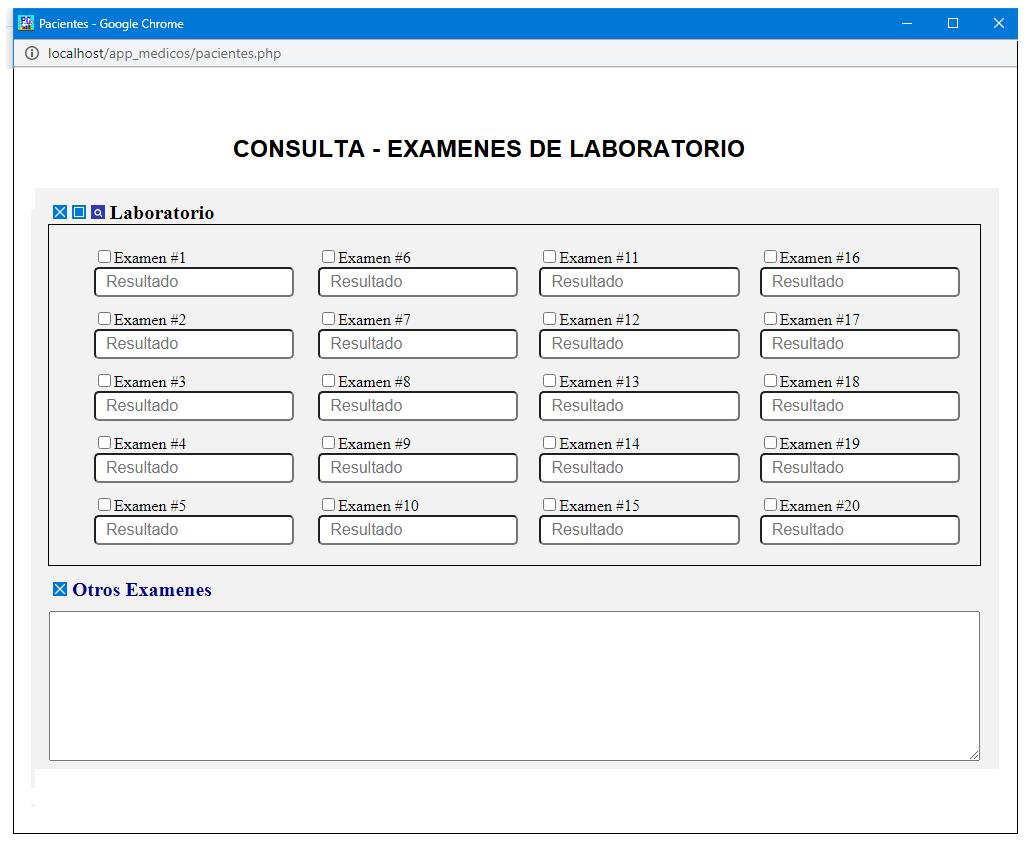Toggle the Examen #15 checkbox
1026x860 pixels.
point(550,505)
